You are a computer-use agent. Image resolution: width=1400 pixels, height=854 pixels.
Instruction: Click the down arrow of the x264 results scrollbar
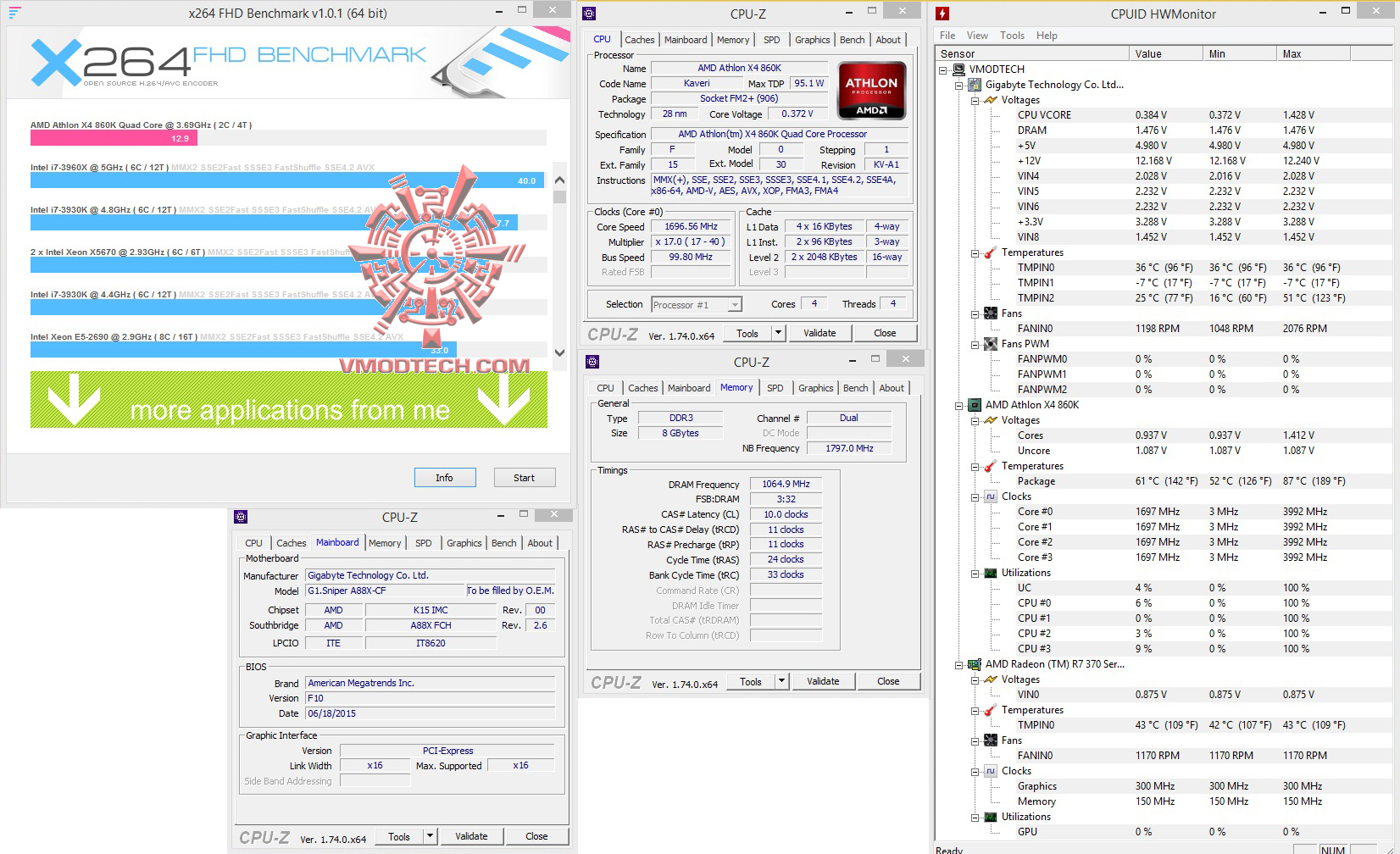559,352
